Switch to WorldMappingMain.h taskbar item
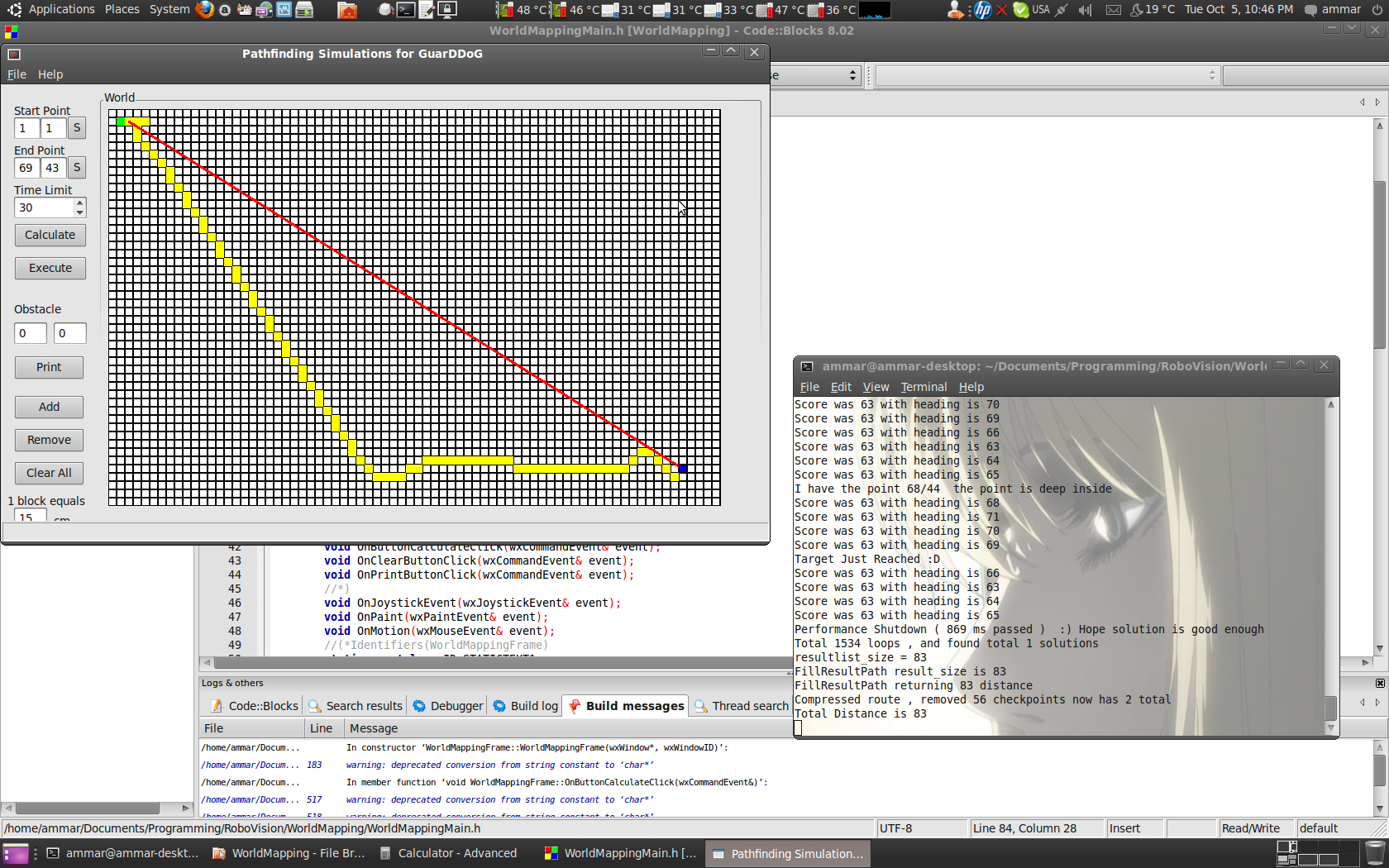The height and width of the screenshot is (868, 1389). (621, 853)
